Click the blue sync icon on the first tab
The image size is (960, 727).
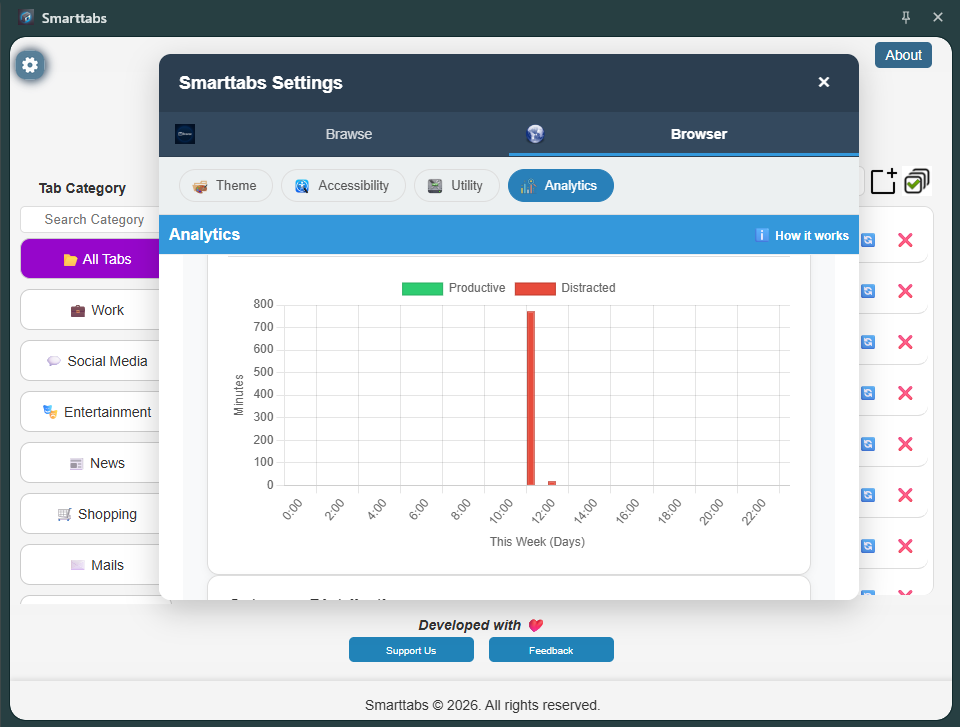click(867, 240)
